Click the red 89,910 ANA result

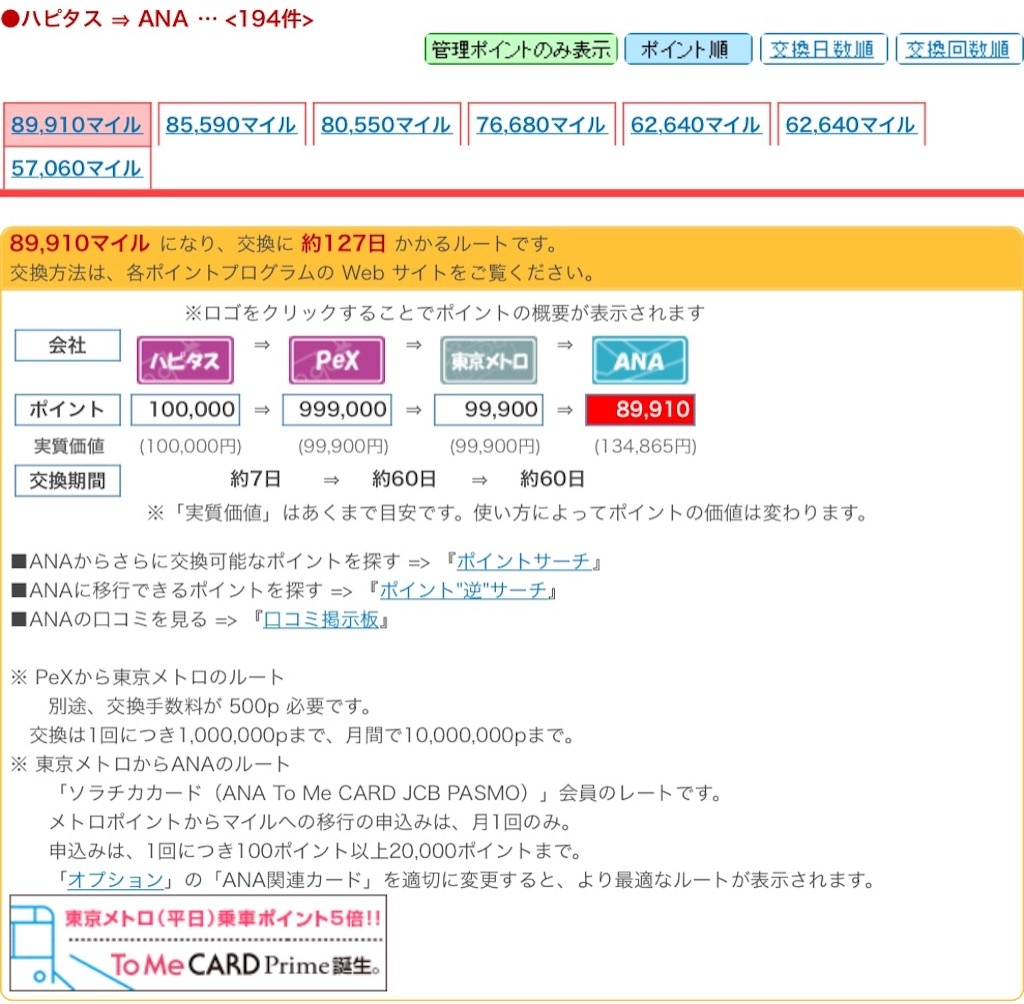[640, 410]
